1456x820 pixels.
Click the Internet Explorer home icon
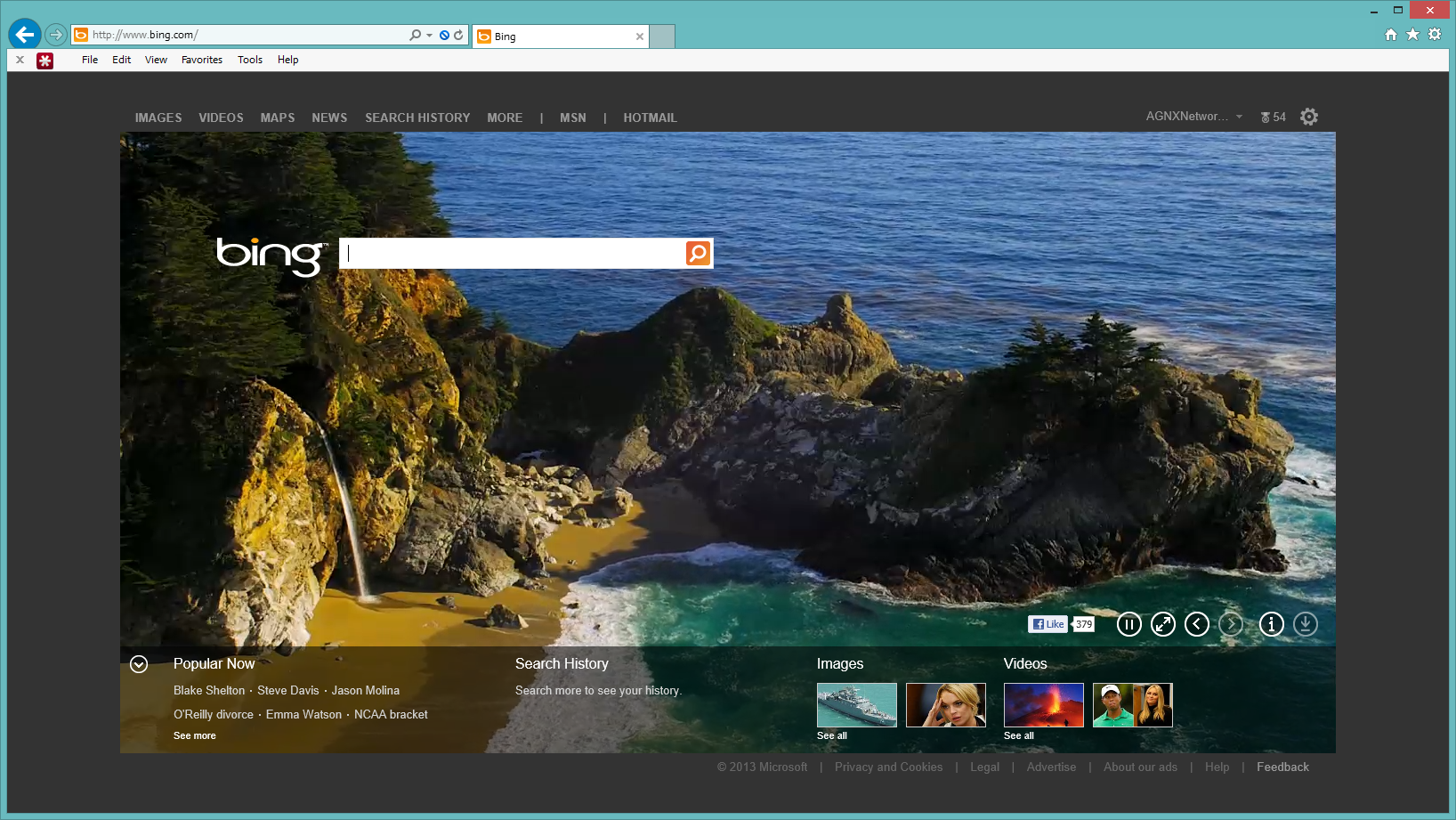[x=1390, y=34]
